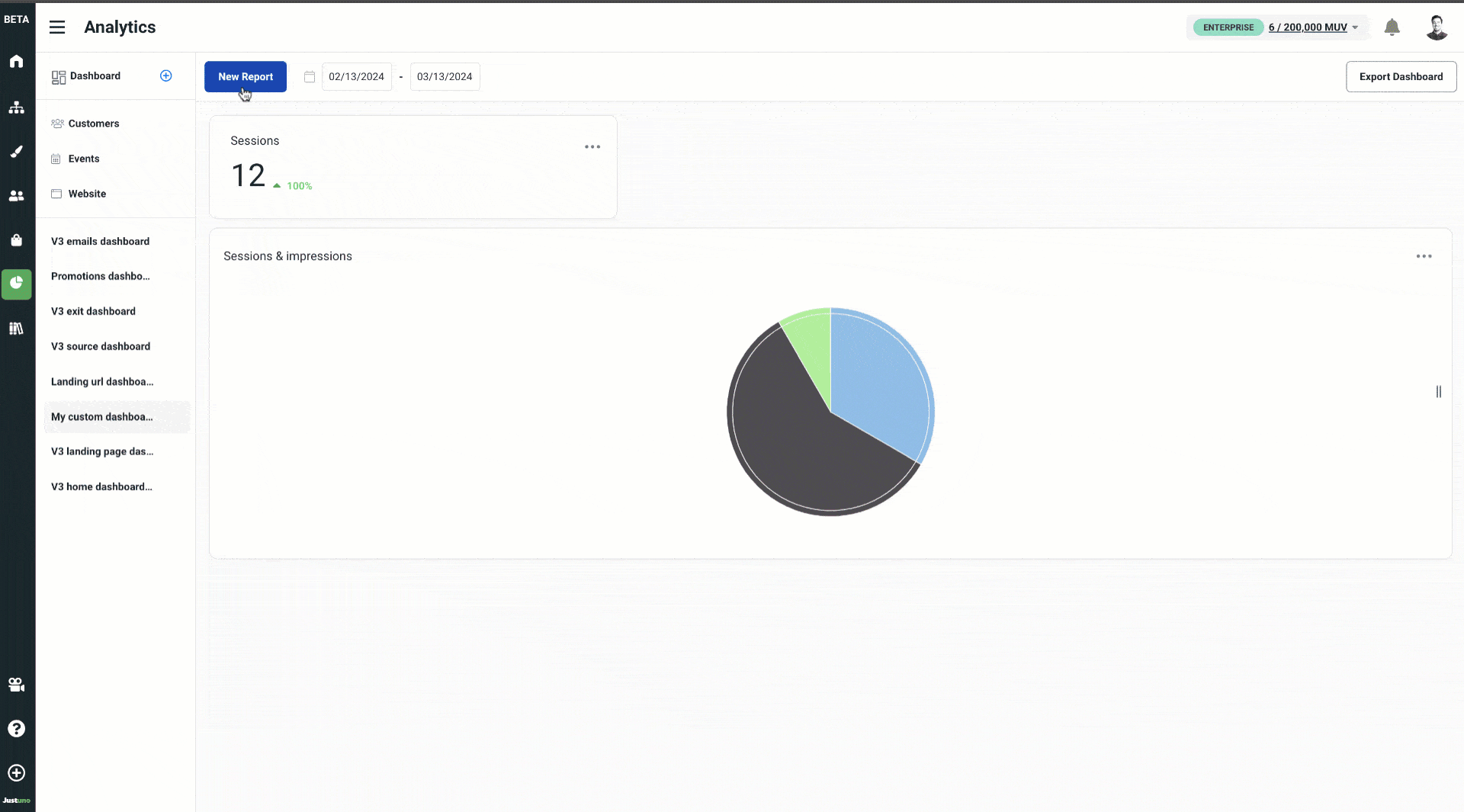1464x812 pixels.
Task: Click the start date field showing 02/13/2024
Action: pos(357,76)
